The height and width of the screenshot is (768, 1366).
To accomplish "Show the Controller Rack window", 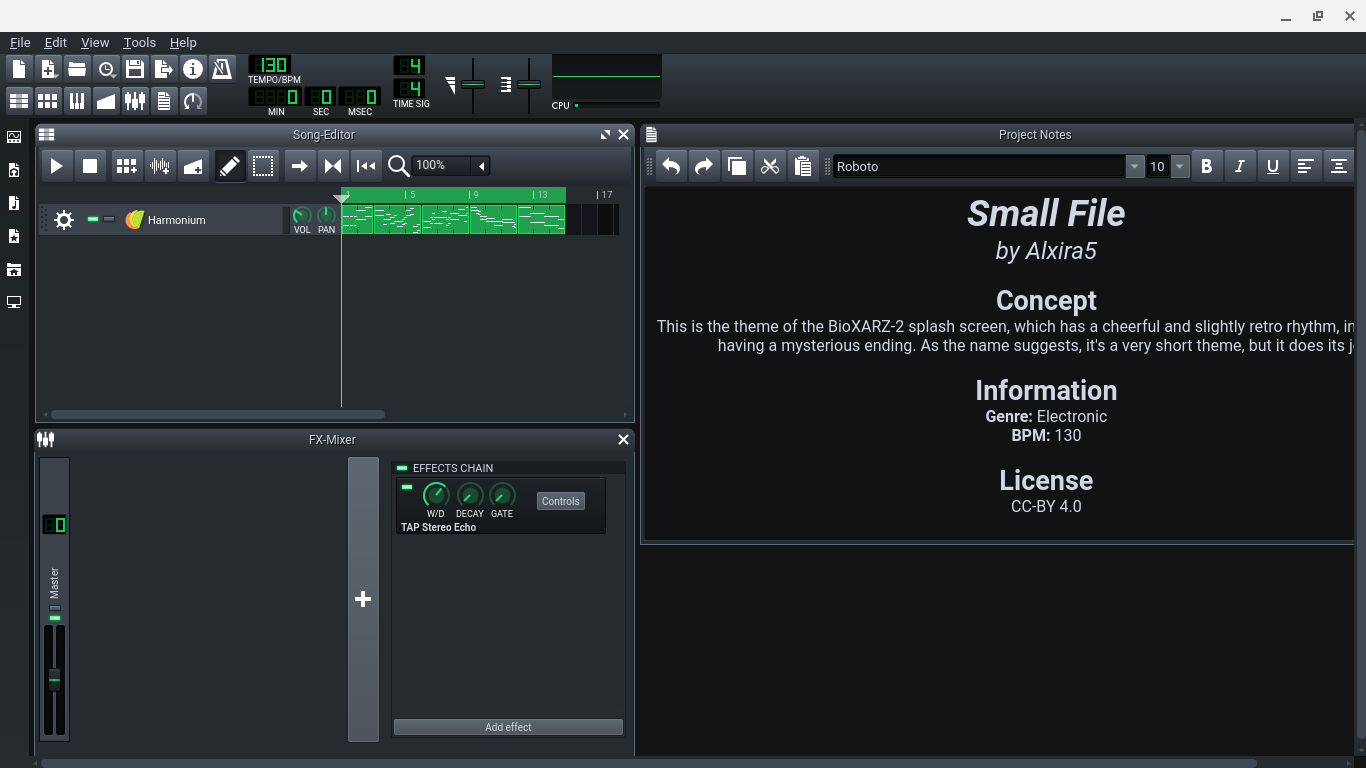I will [x=193, y=101].
